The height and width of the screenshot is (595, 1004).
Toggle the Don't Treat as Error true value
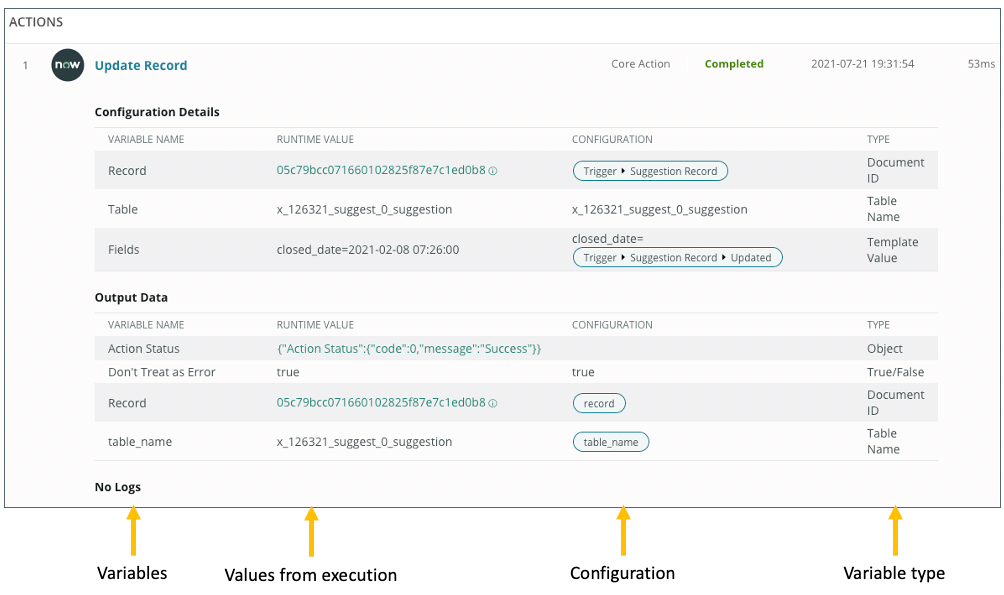[285, 370]
